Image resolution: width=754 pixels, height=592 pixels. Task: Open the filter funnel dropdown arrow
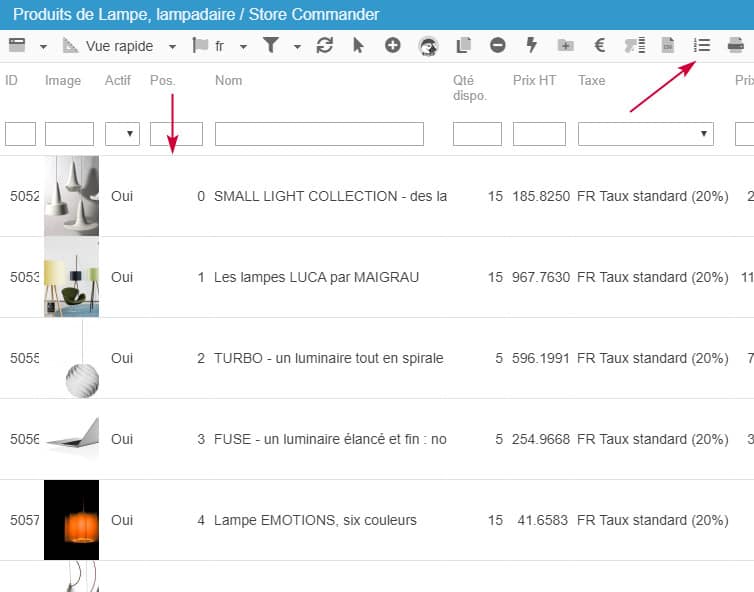(x=297, y=46)
